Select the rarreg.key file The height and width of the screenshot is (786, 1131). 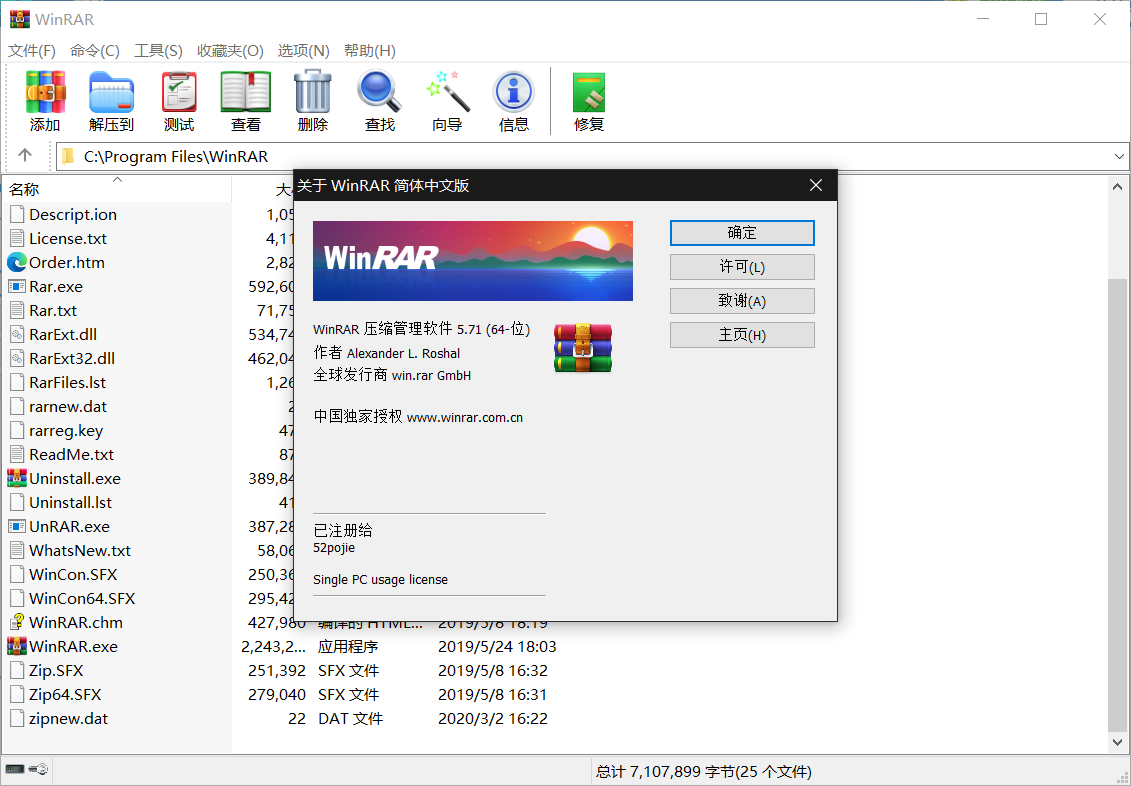click(66, 430)
